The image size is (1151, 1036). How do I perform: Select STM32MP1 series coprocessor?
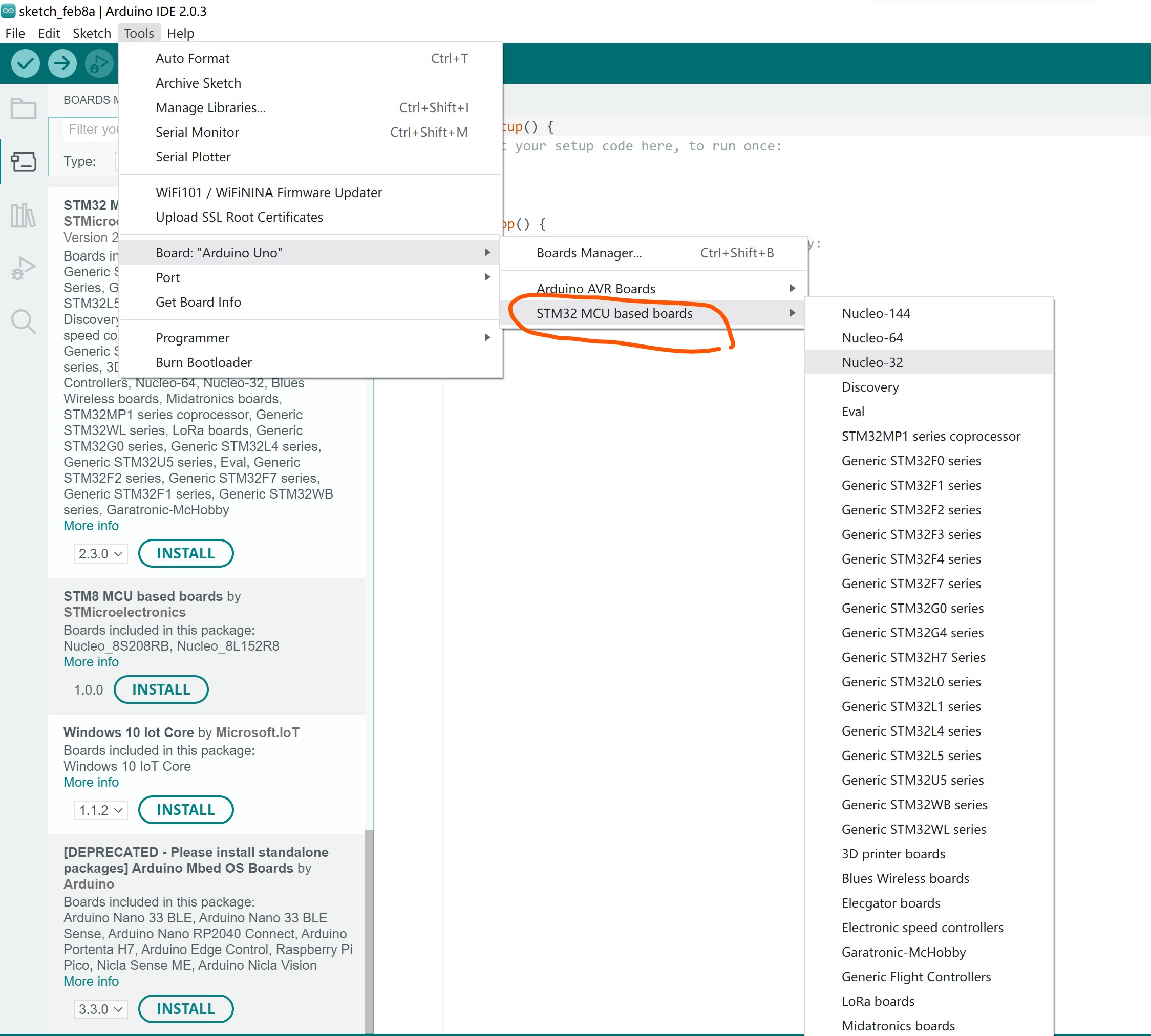[x=929, y=436]
